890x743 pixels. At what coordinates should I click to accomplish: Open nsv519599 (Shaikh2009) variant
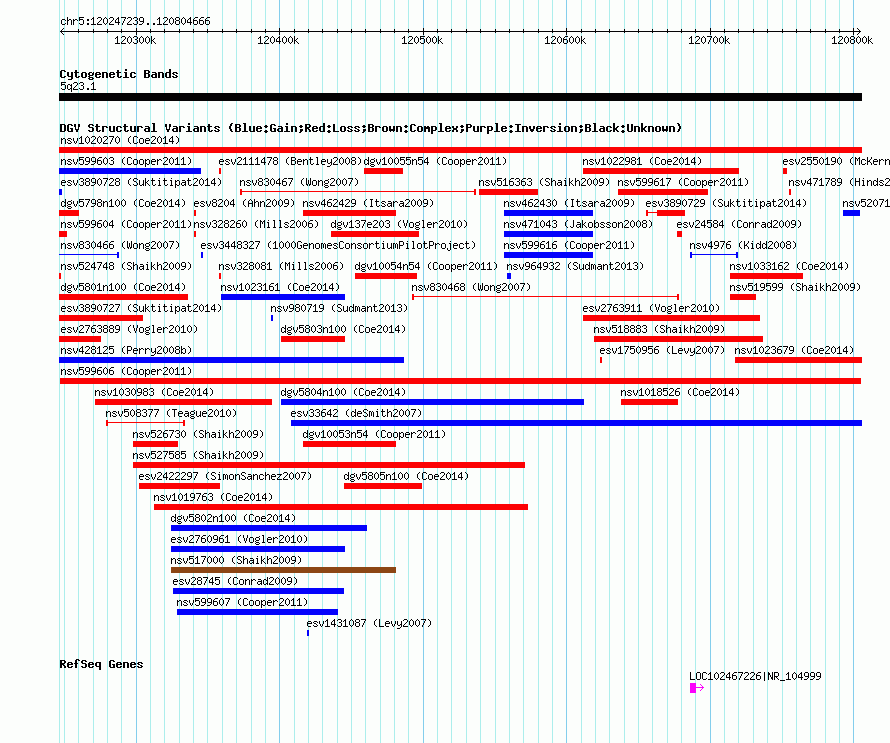tap(795, 287)
